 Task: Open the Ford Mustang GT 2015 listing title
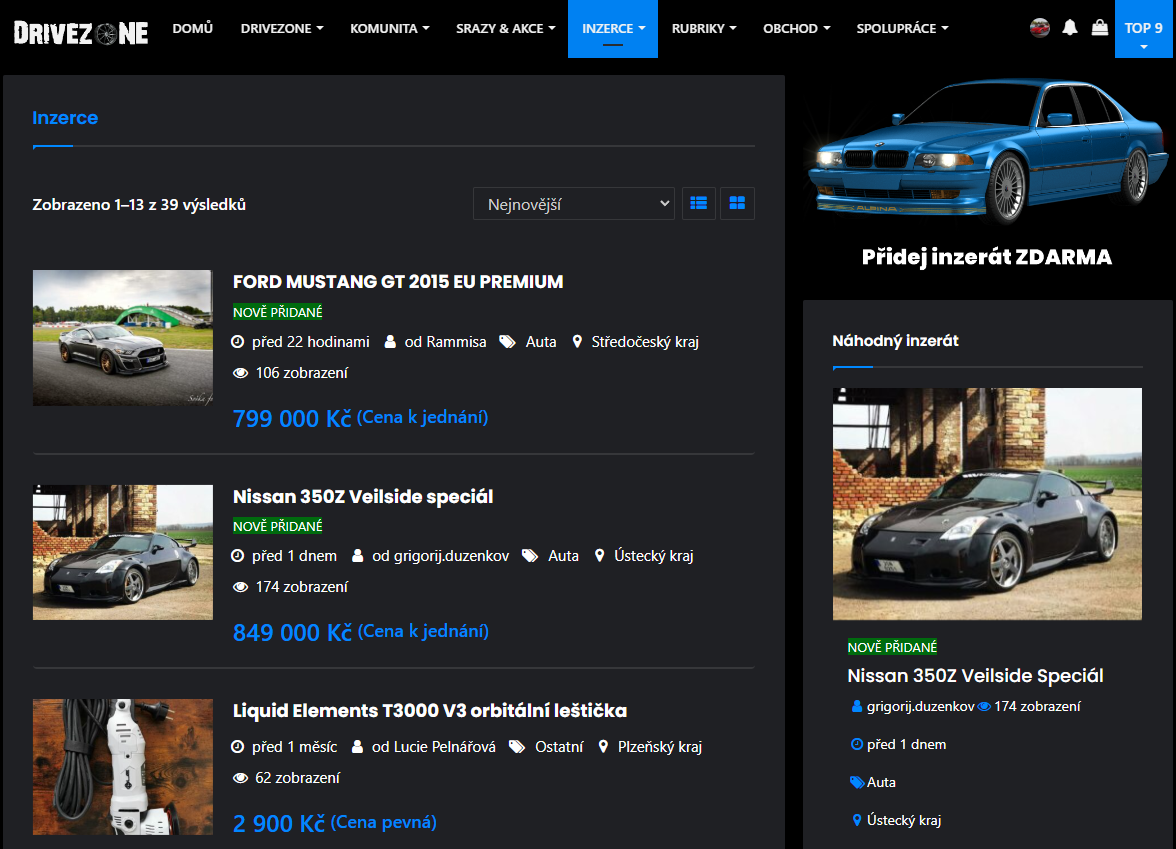(398, 282)
